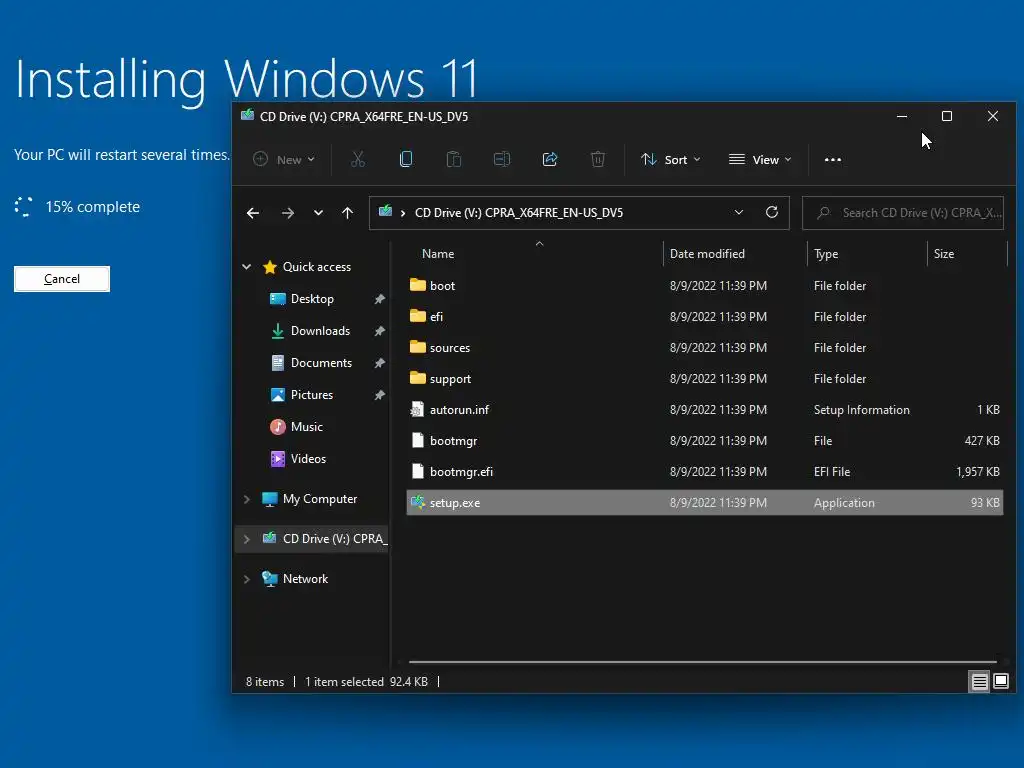The width and height of the screenshot is (1024, 768).
Task: Select the bootmgr file name
Action: [453, 441]
